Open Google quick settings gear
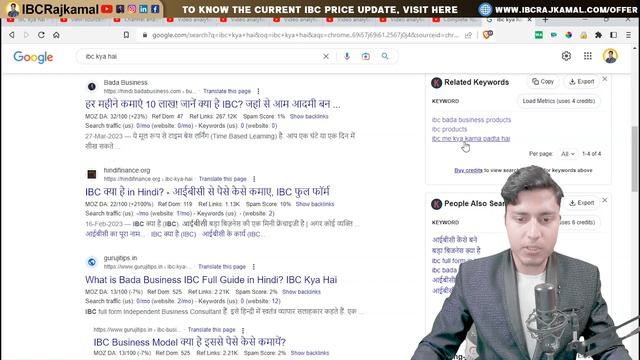 tap(566, 56)
